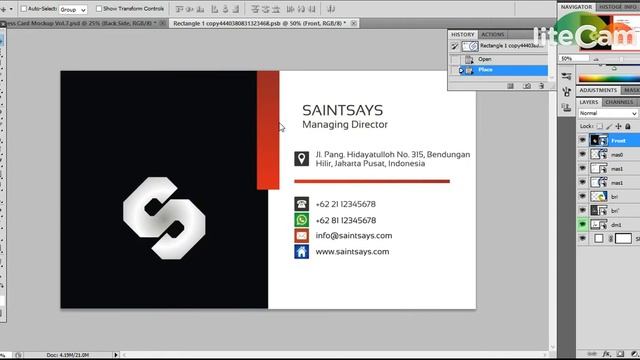Screen dimensions: 640x360
Task: Create new snapshot in History panel
Action: point(527,86)
